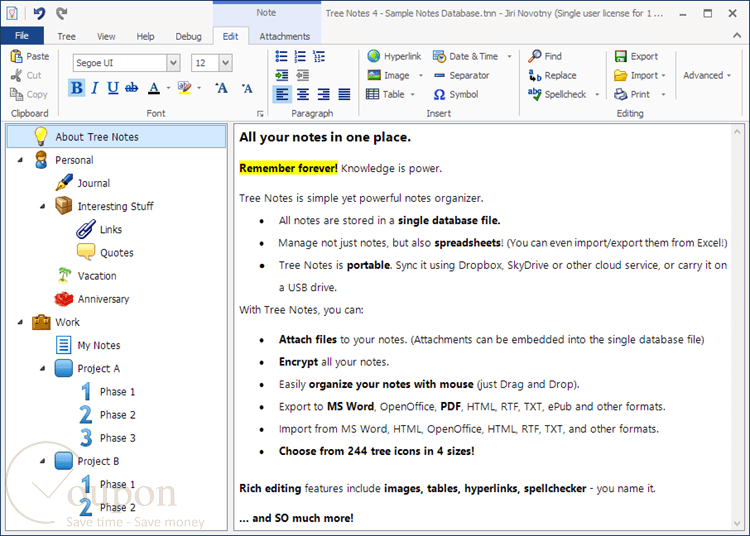Collapse the Personal tree node

coord(20,160)
